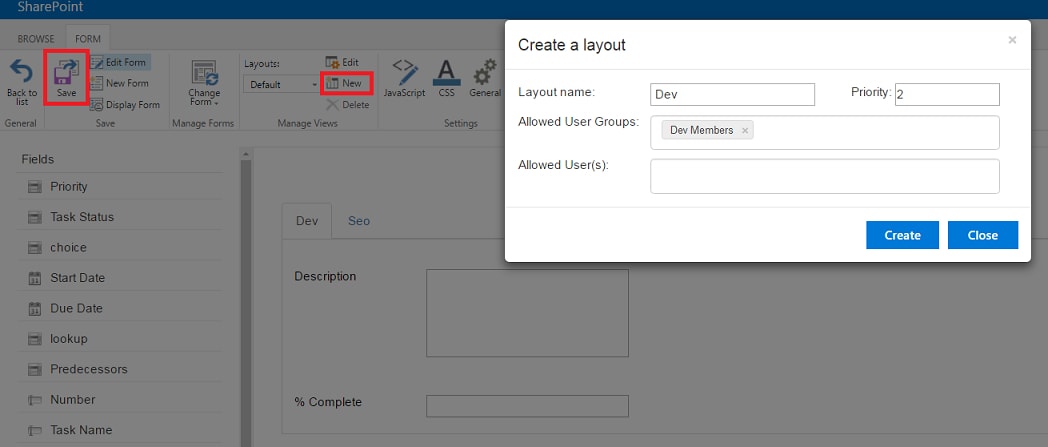Screen dimensions: 1048x447
Task: Click the Allowed User(s) input box
Action: [x=825, y=176]
